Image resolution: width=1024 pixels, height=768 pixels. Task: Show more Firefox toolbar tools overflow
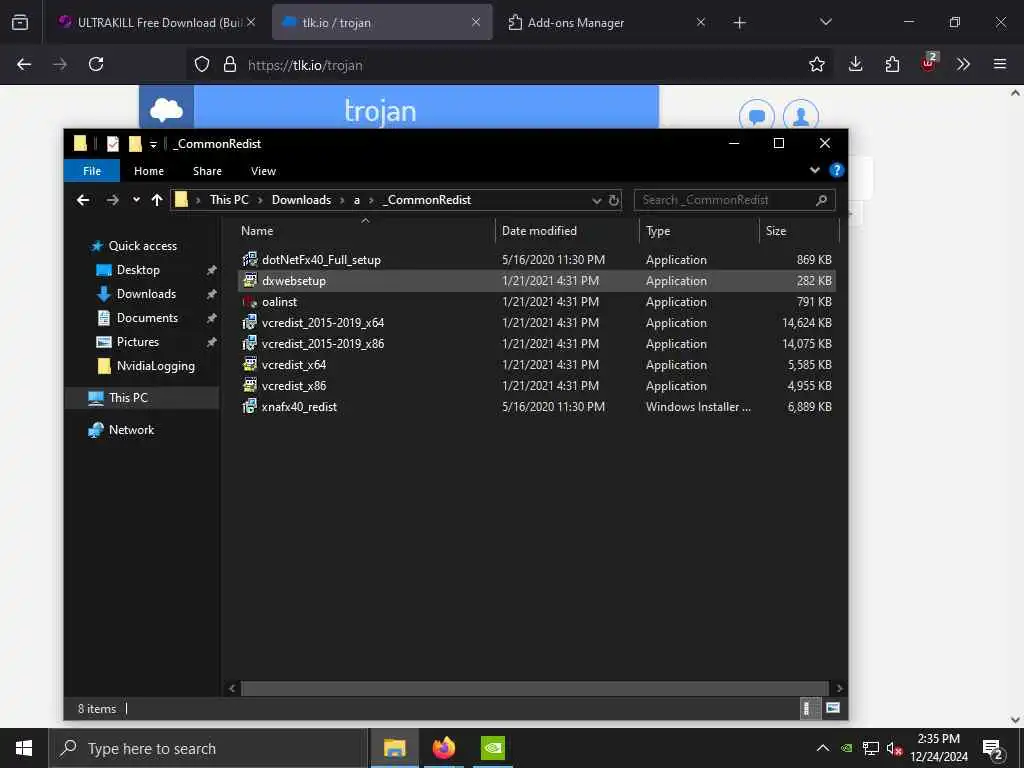(963, 64)
